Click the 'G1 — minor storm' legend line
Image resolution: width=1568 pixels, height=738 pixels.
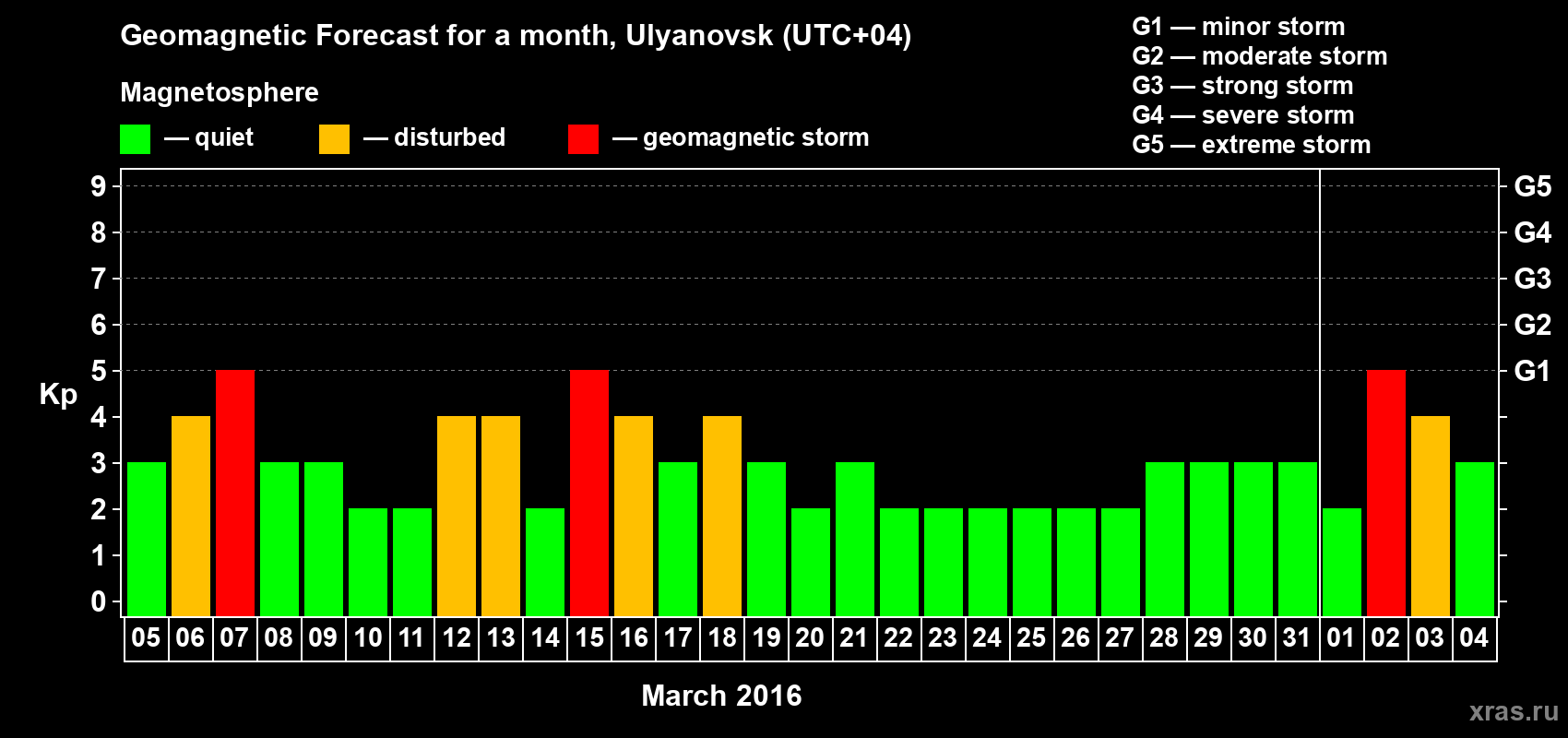[1239, 27]
